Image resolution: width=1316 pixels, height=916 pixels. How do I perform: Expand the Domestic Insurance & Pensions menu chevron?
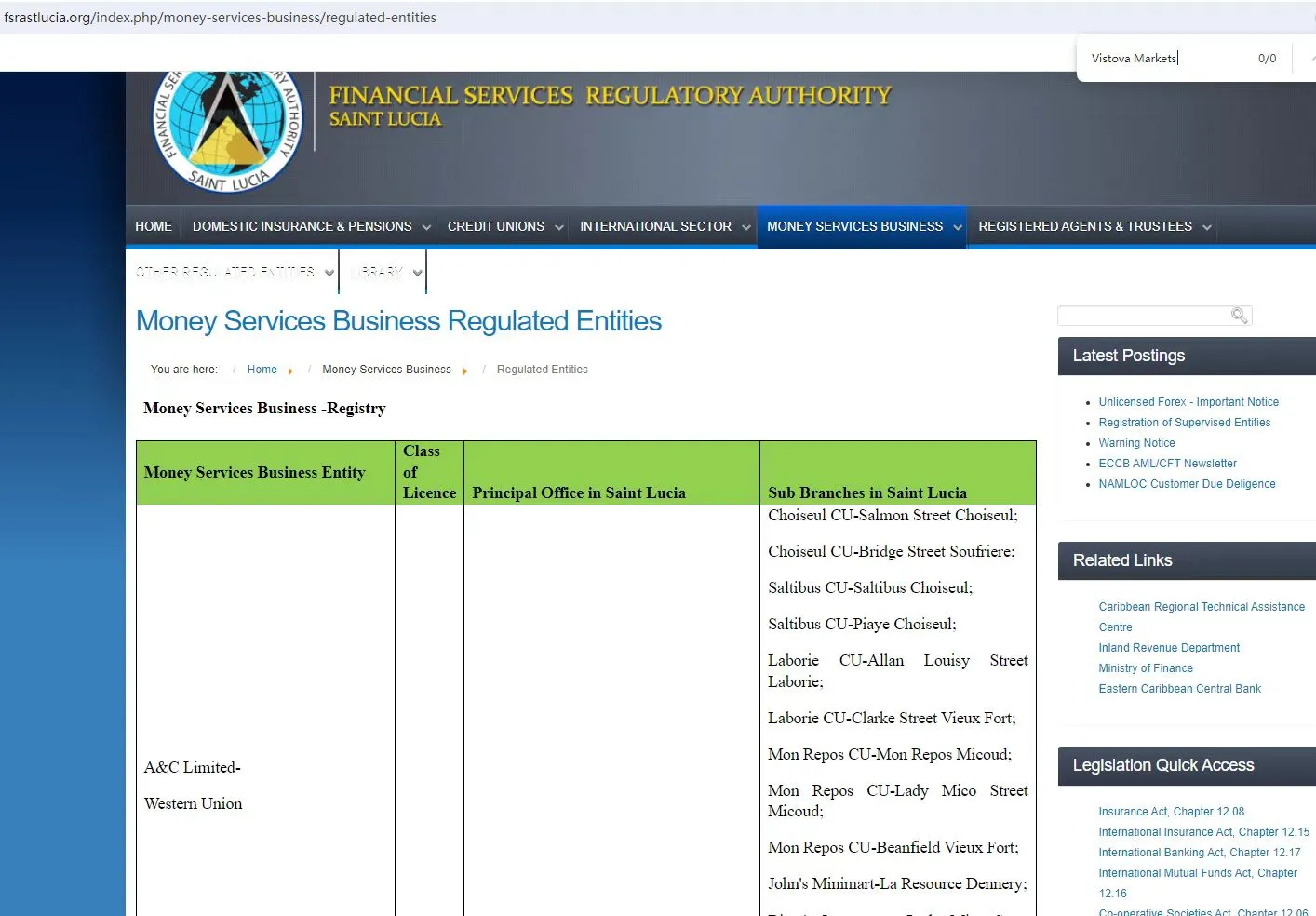point(426,227)
